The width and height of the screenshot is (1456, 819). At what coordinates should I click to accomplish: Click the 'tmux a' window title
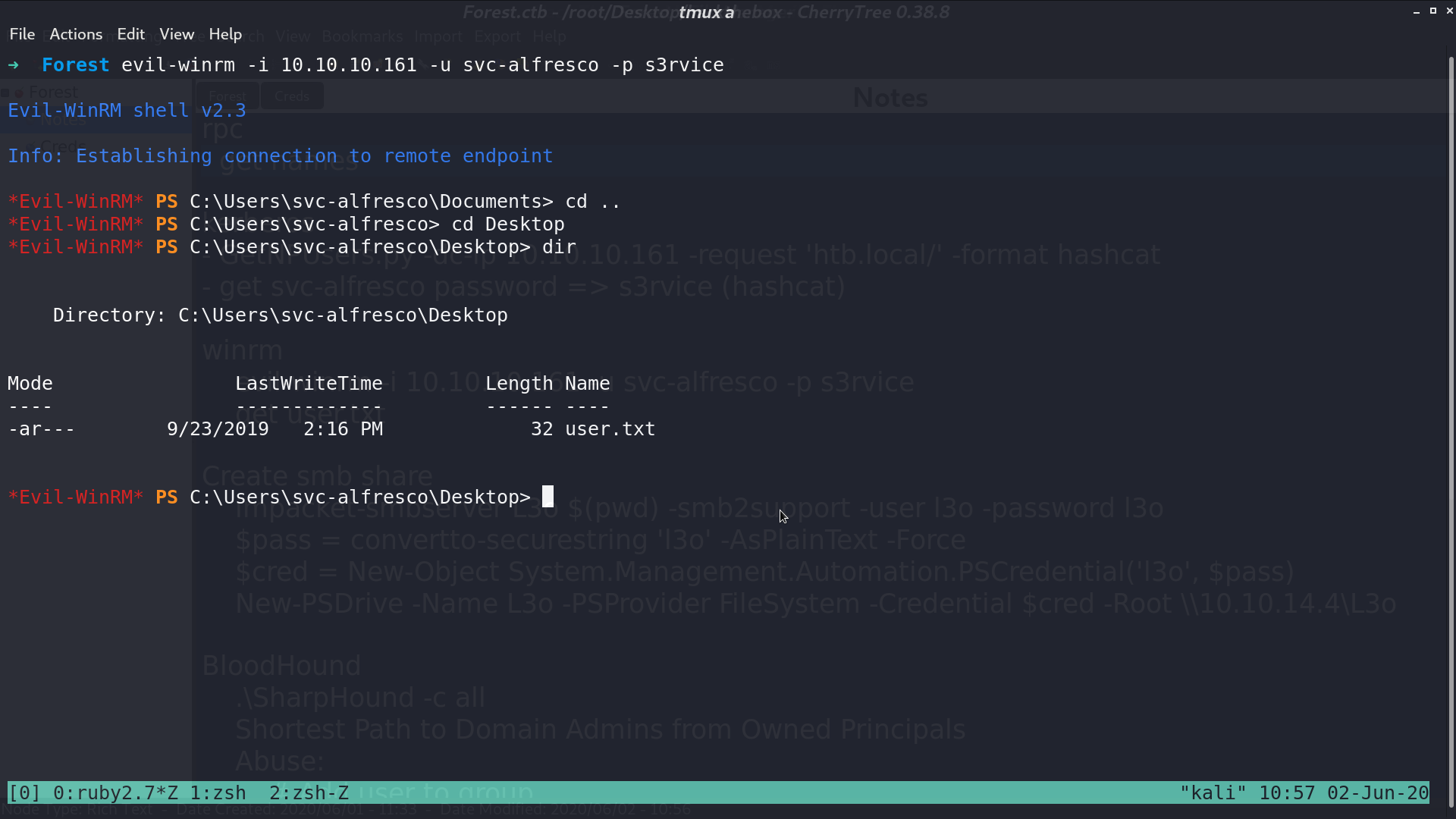(x=706, y=12)
